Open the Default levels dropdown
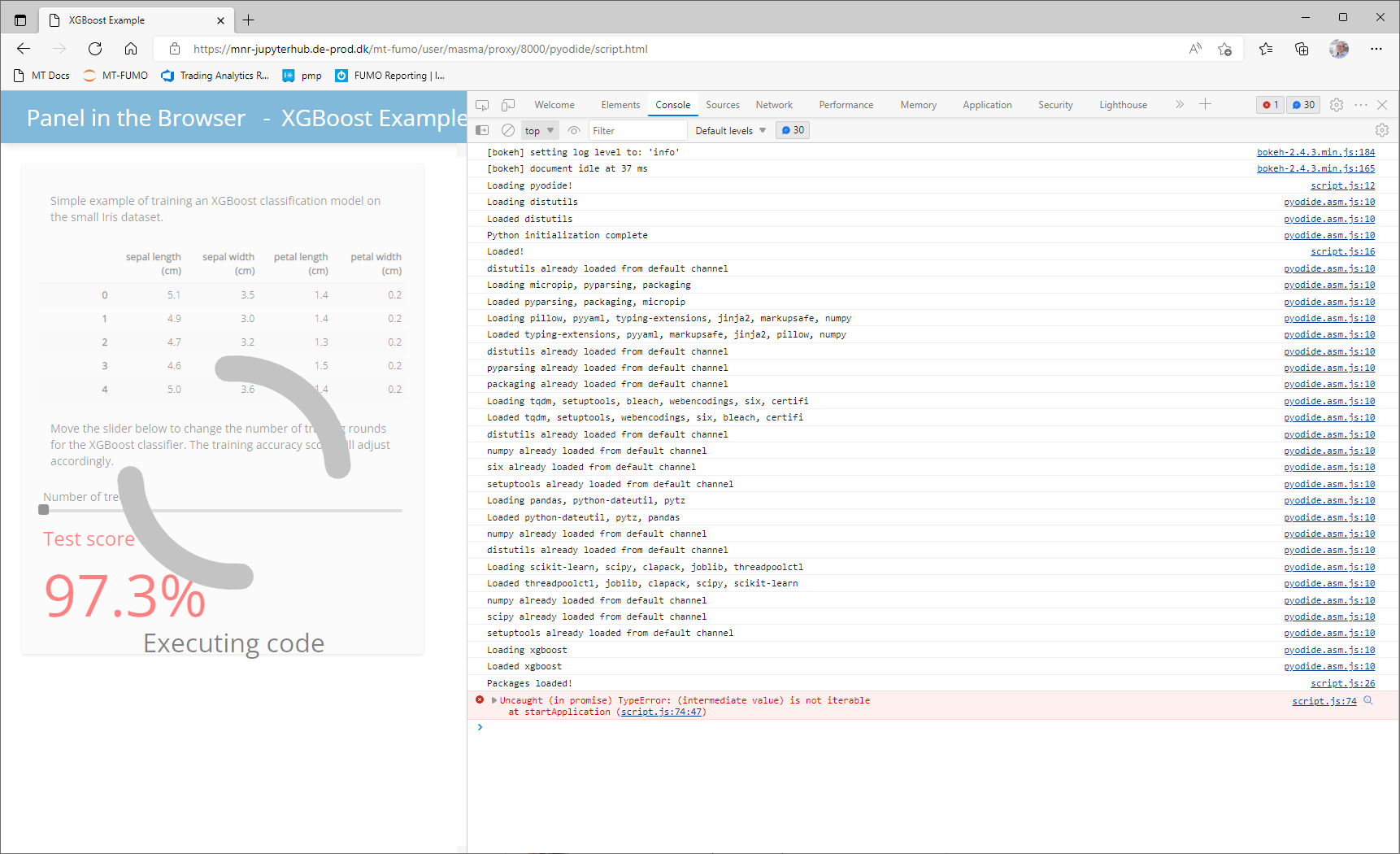Viewport: 1400px width, 854px height. pos(729,130)
